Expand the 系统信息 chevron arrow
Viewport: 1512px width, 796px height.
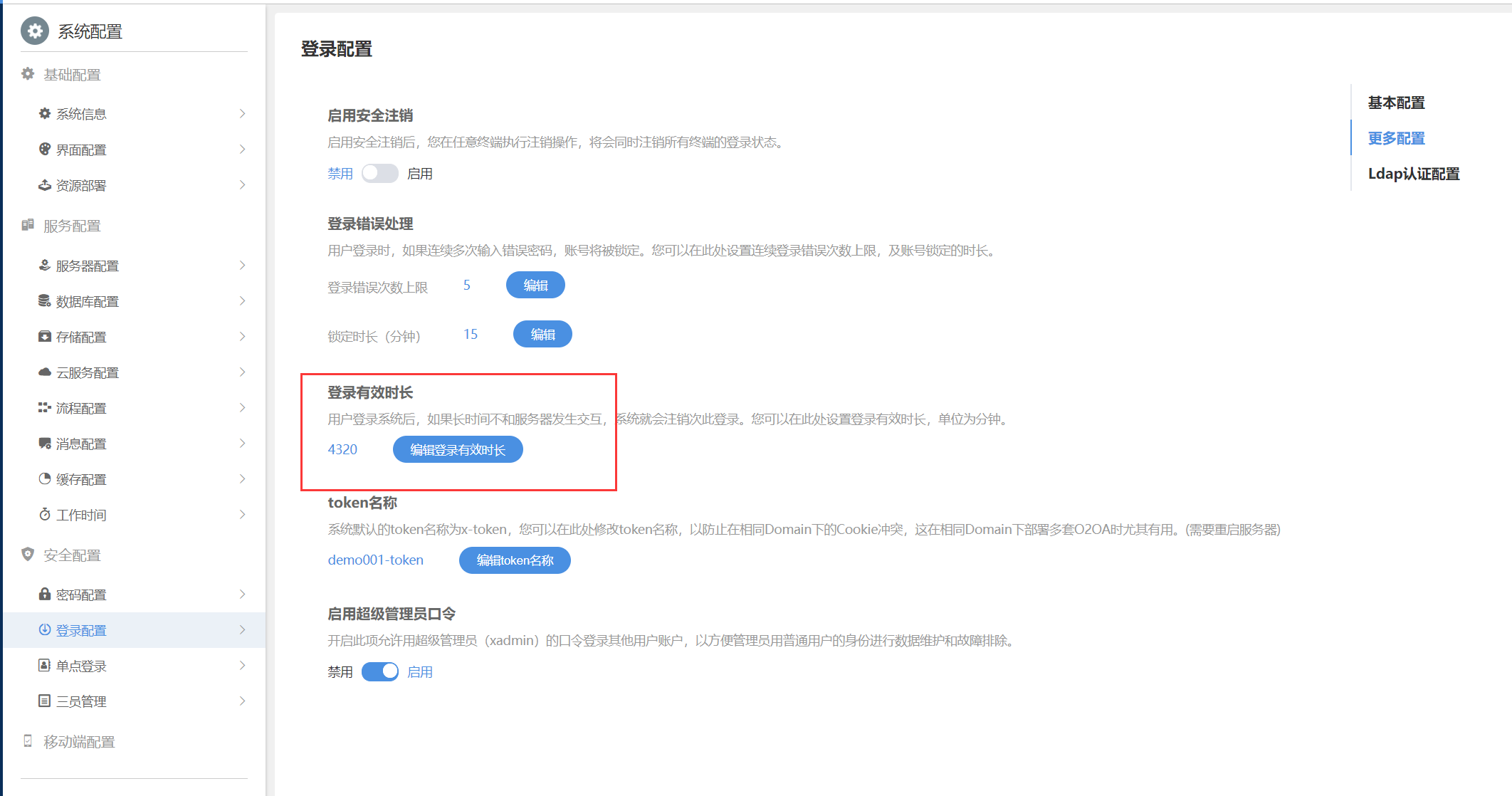(x=242, y=114)
